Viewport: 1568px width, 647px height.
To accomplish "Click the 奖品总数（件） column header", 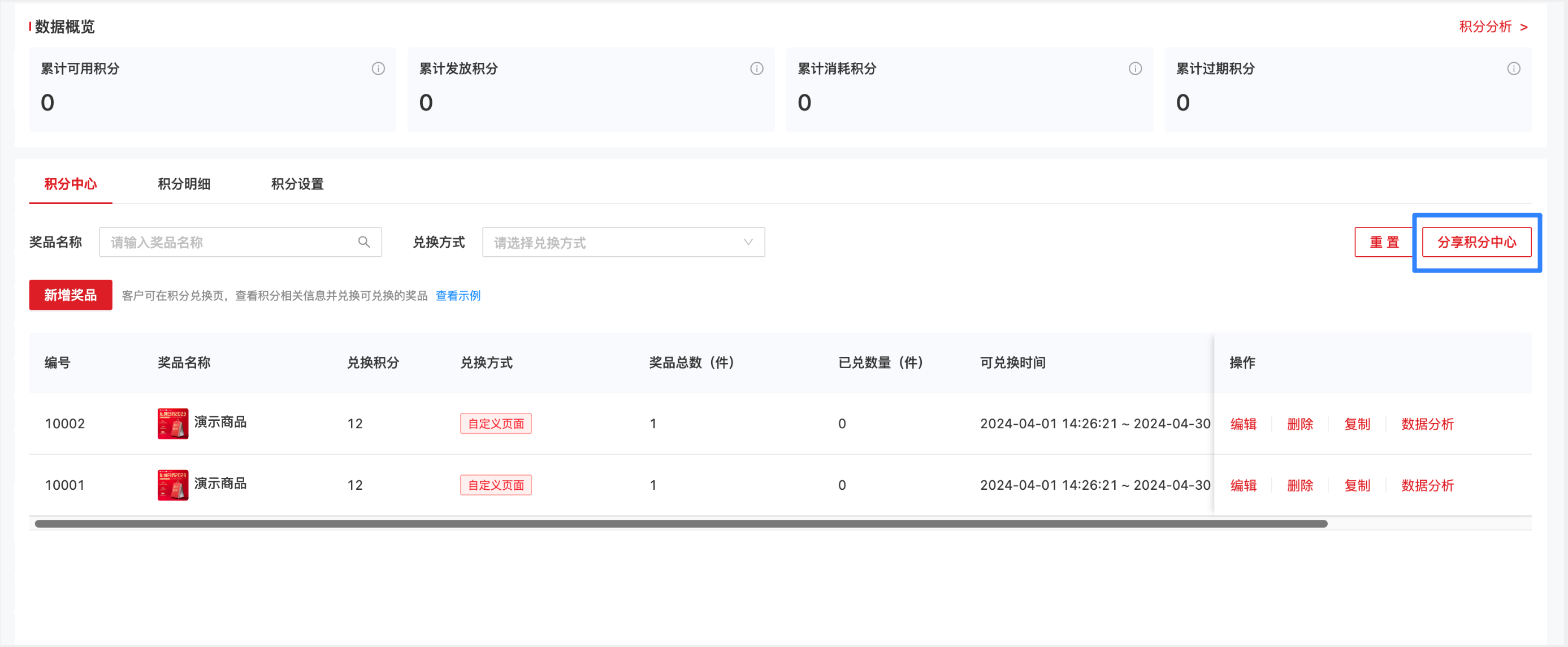I will pyautogui.click(x=692, y=363).
